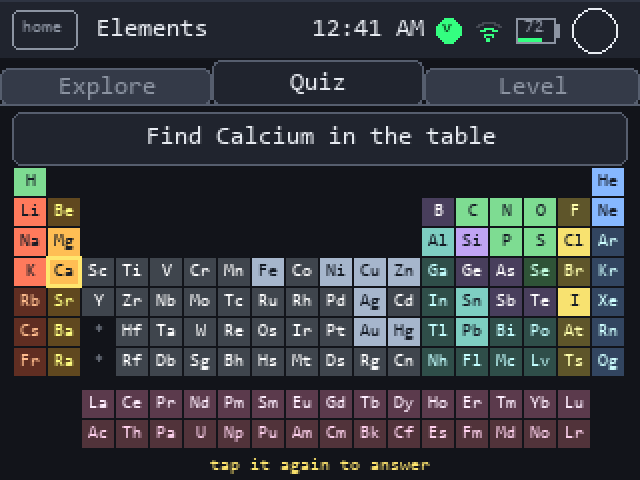Screen dimensions: 640x480
Task: Tap the B boron cell
Action: [438, 212]
